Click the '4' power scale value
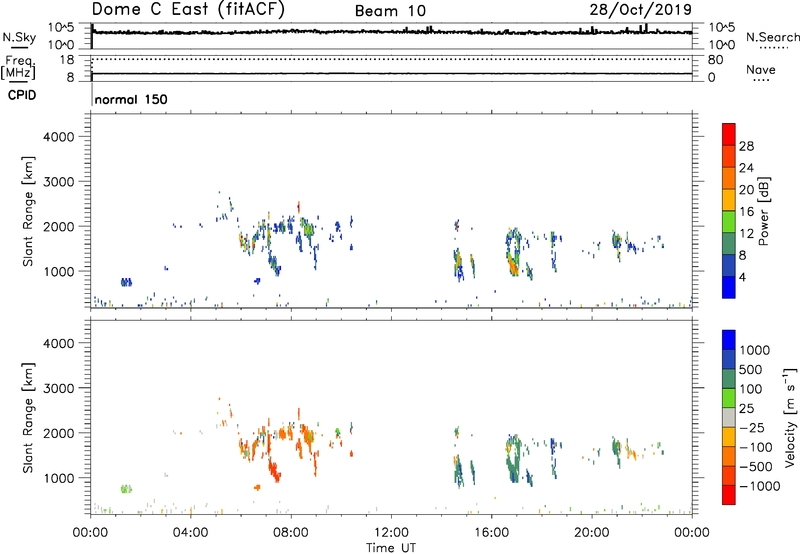Image resolution: width=800 pixels, height=554 pixels. pos(742,277)
